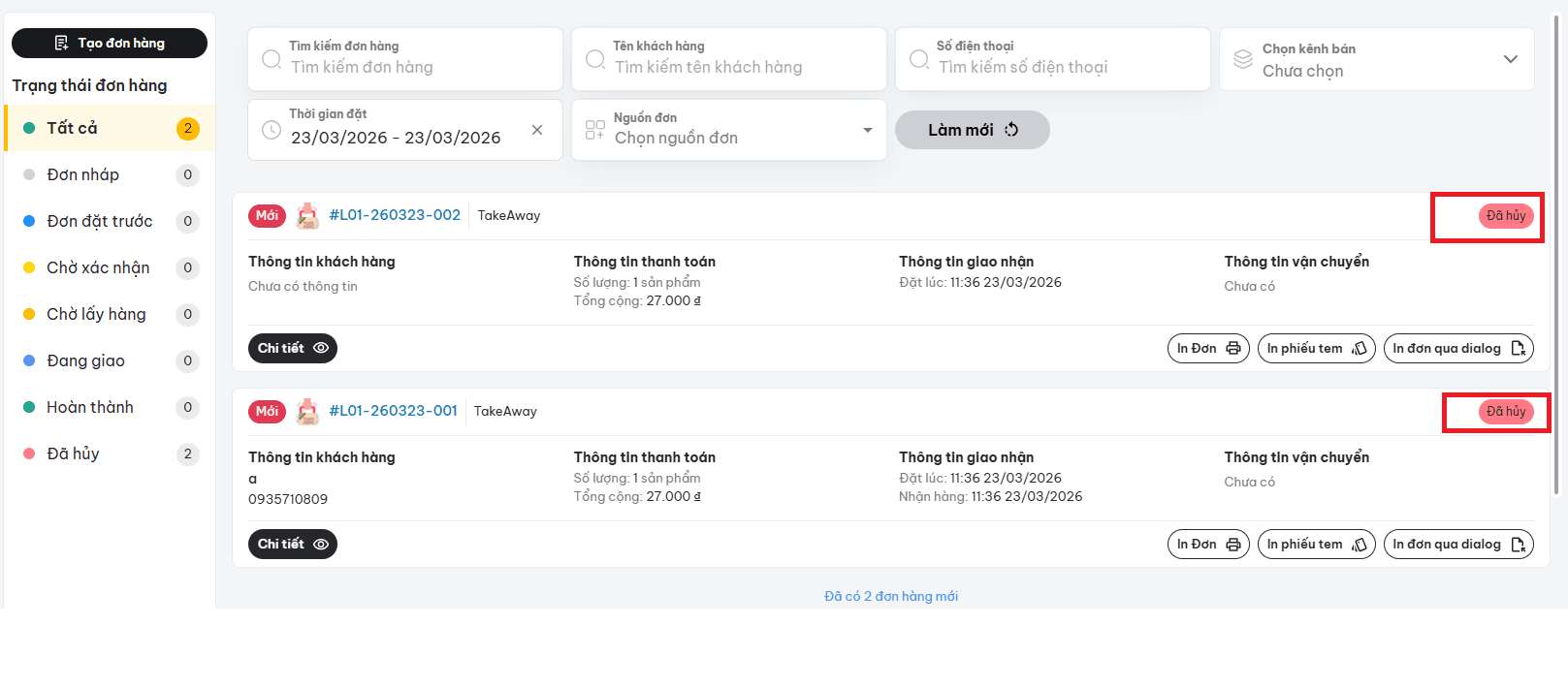Show Chờ lấy hàng orders
Screen dimensions: 1568x688
pyautogui.click(x=110, y=314)
